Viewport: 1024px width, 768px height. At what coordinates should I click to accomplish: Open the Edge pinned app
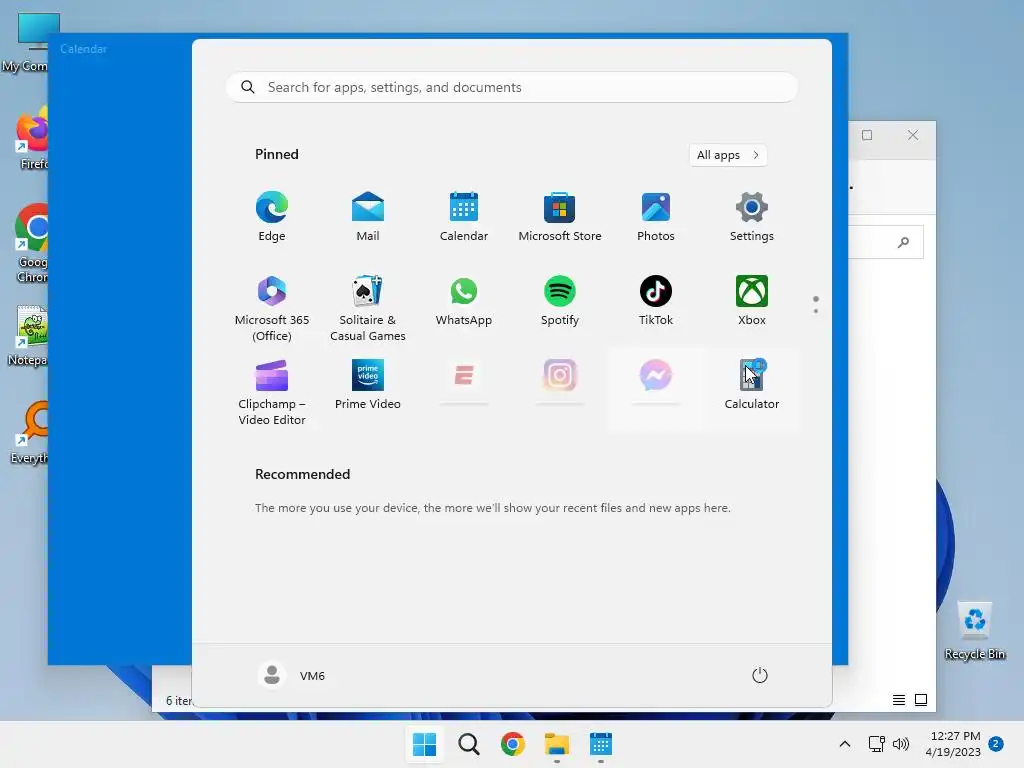[272, 217]
